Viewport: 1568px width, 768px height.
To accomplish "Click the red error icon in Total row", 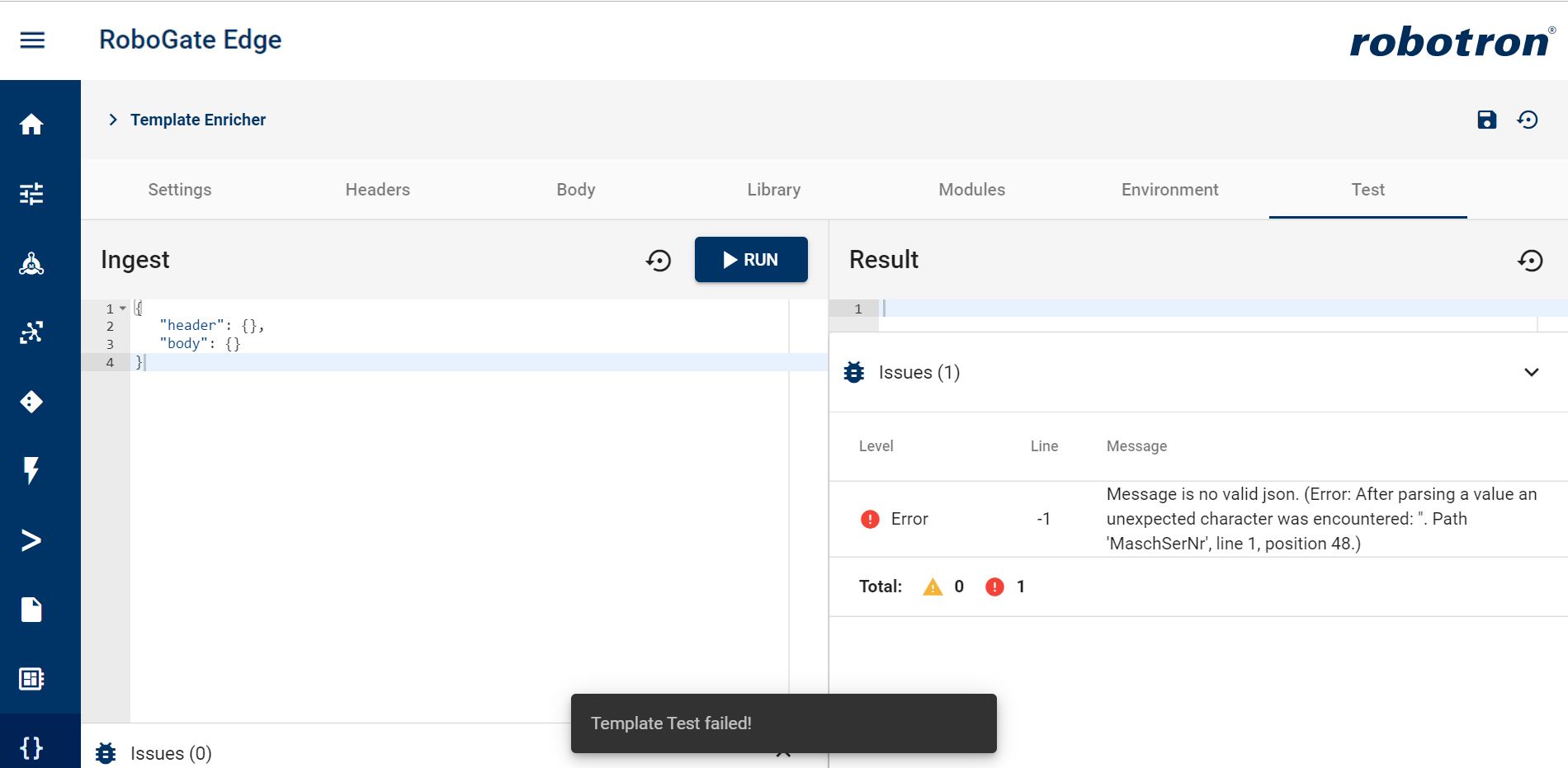I will [995, 587].
